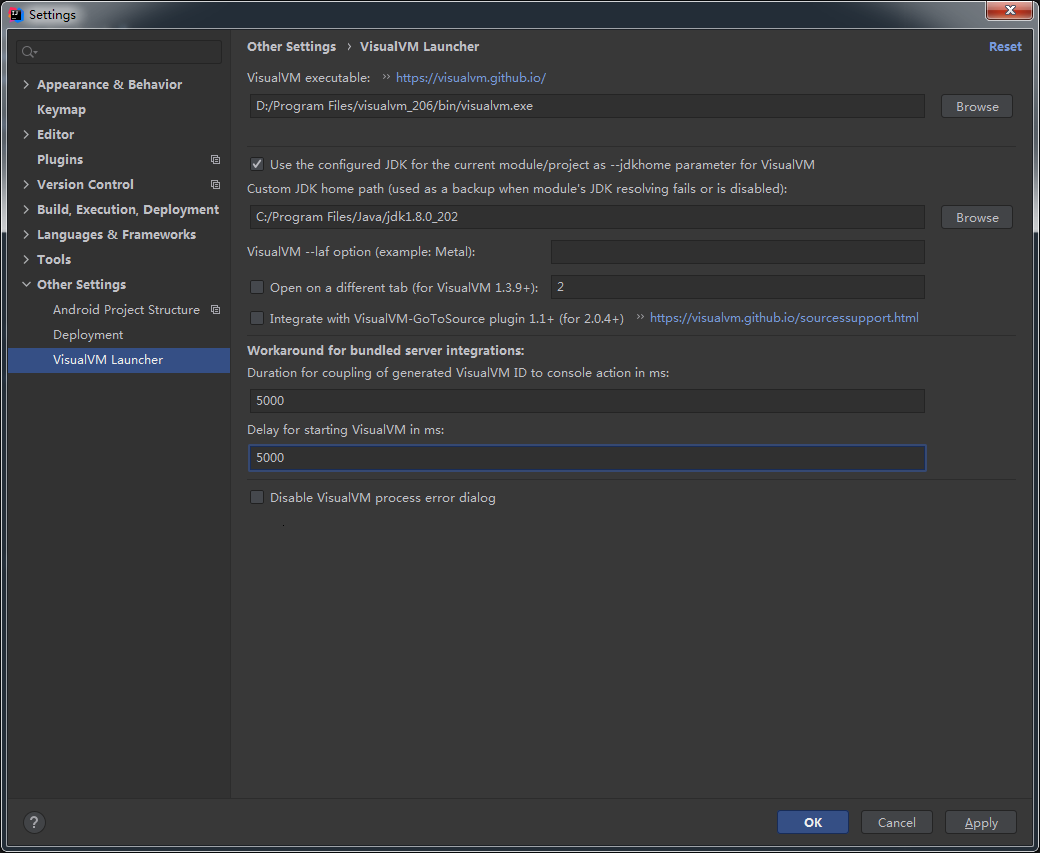Open Deployment under Other Settings
This screenshot has height=853, width=1040.
[x=88, y=335]
